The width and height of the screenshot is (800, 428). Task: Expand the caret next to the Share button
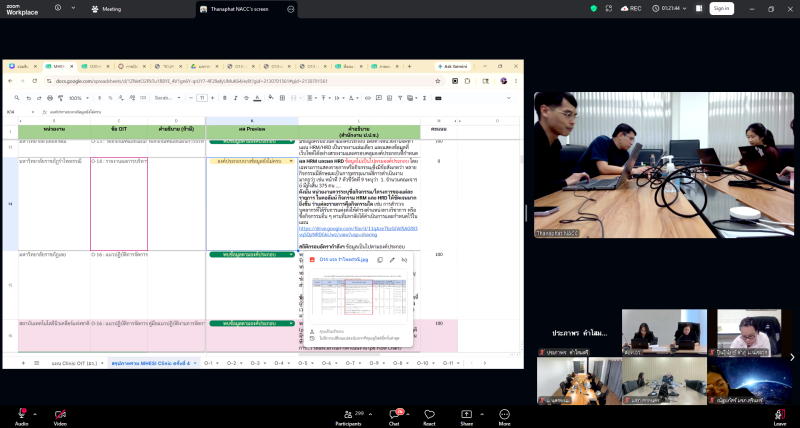(482, 414)
